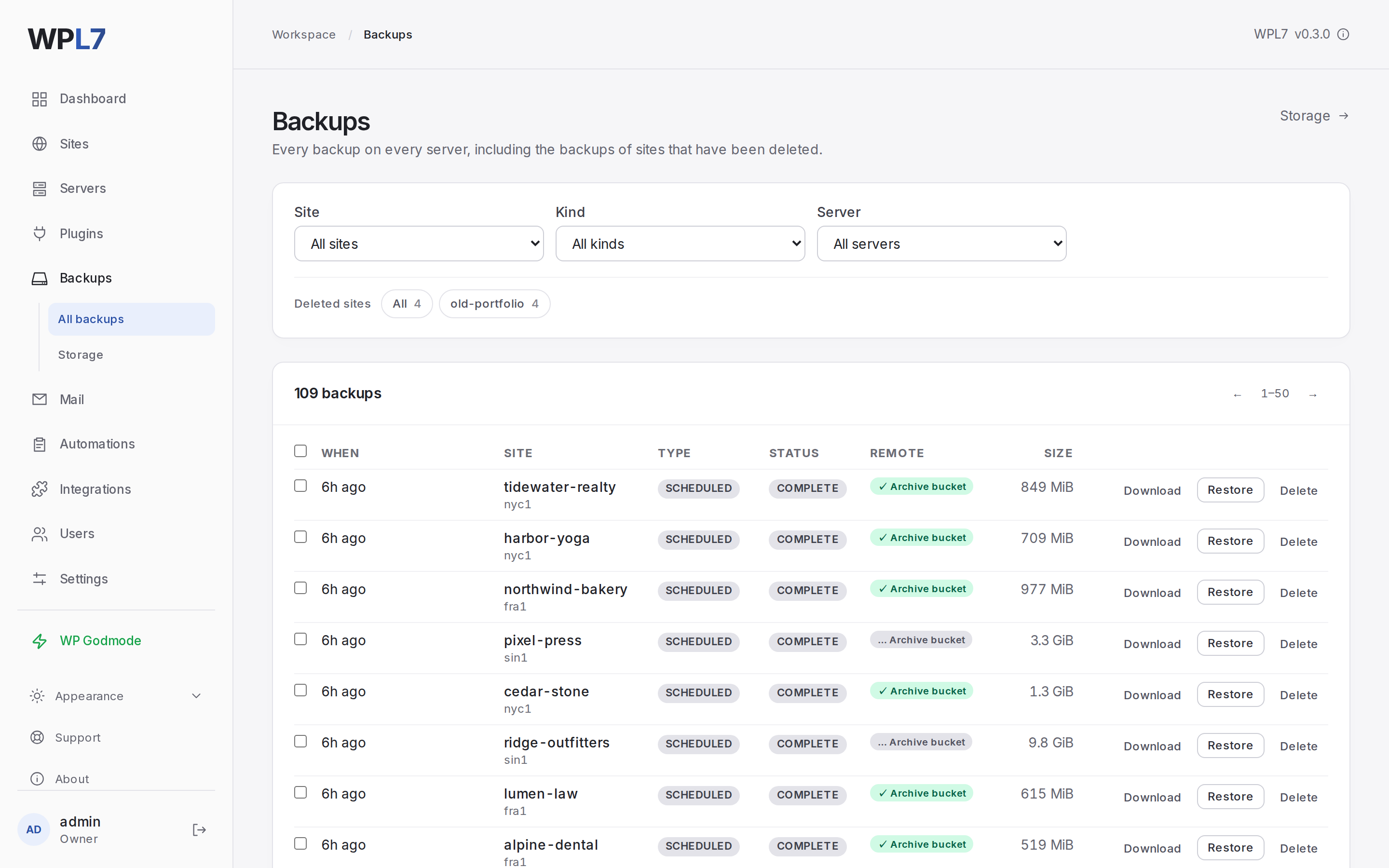Open the Server filter dropdown
Screen dimensions: 1389x868
click(x=941, y=244)
